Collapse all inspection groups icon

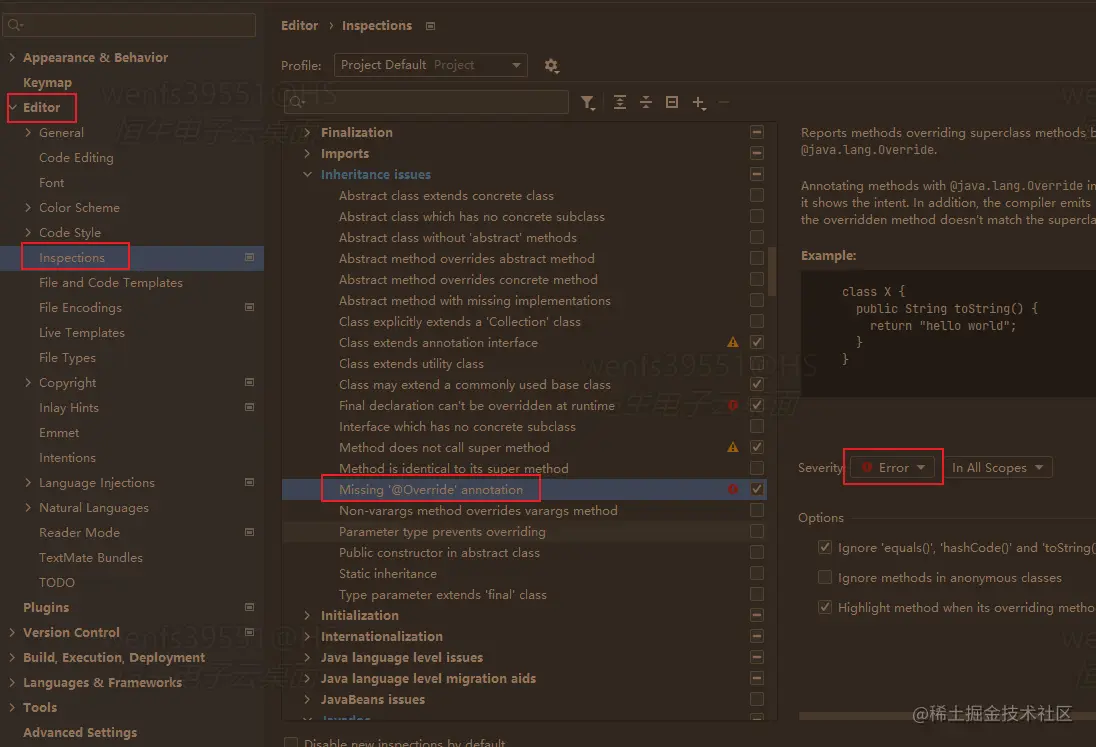(646, 103)
